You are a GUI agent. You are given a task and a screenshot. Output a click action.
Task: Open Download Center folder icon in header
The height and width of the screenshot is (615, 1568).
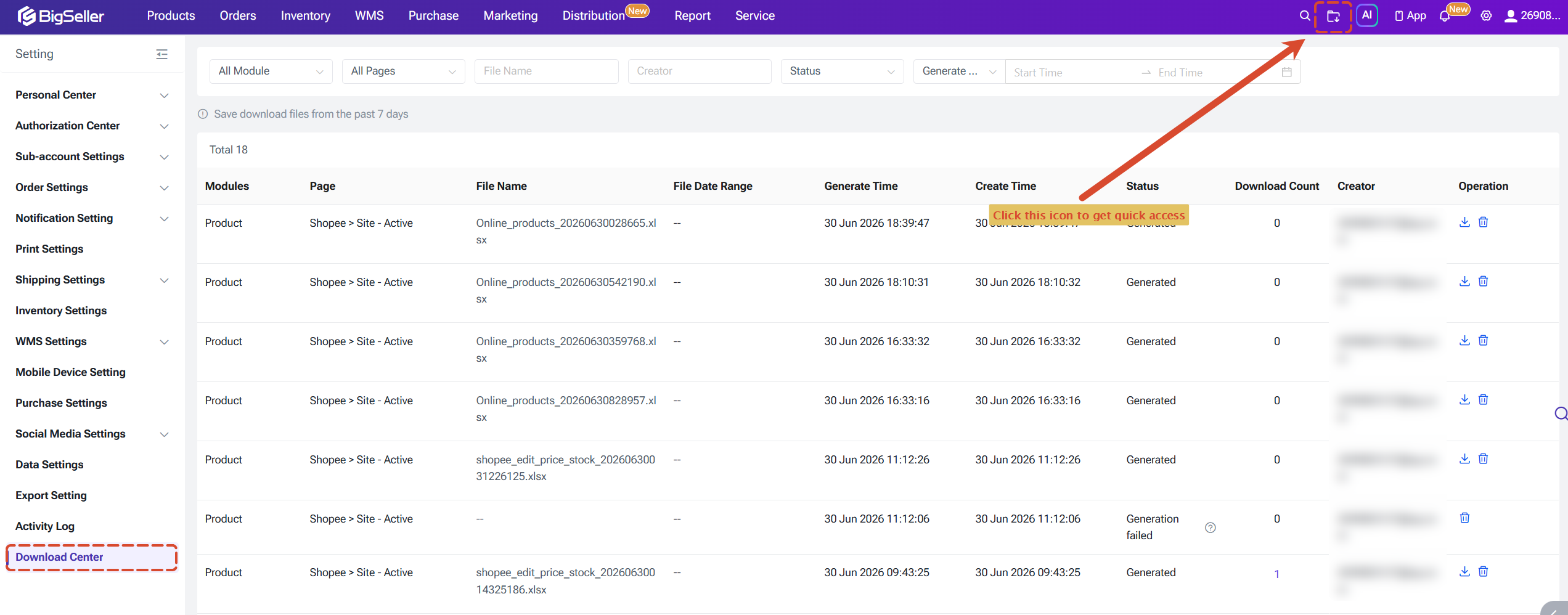point(1333,16)
